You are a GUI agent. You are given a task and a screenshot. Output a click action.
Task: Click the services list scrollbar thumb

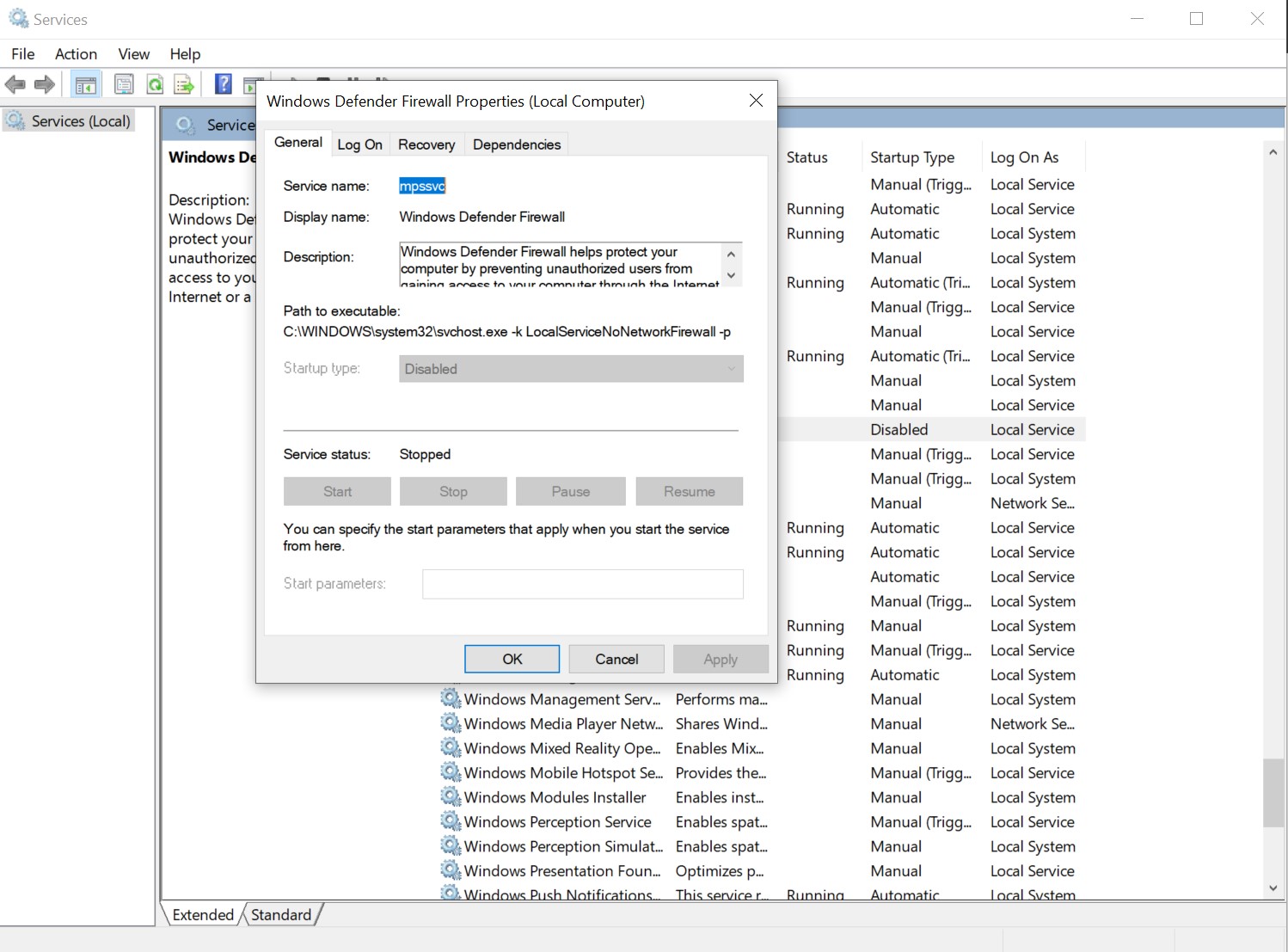pyautogui.click(x=1273, y=793)
